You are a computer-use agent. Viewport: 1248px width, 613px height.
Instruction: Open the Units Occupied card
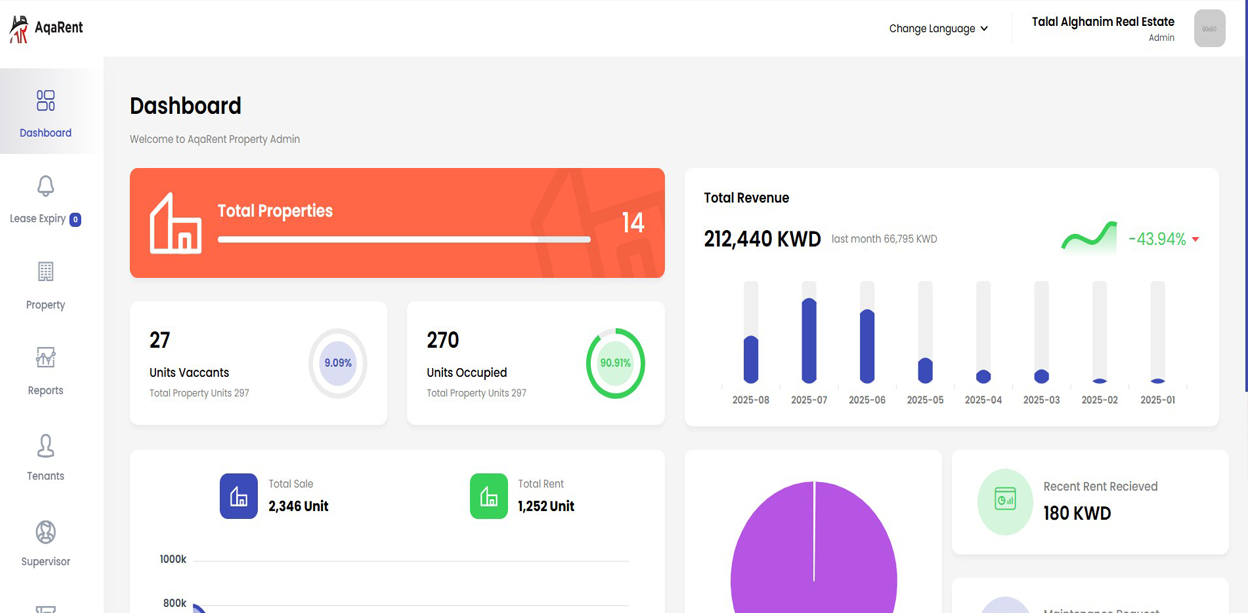tap(535, 363)
